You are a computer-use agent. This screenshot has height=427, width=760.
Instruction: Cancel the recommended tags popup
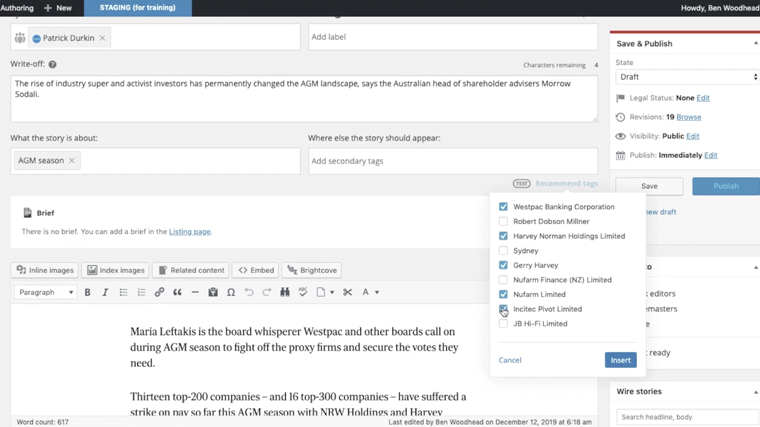(x=510, y=360)
